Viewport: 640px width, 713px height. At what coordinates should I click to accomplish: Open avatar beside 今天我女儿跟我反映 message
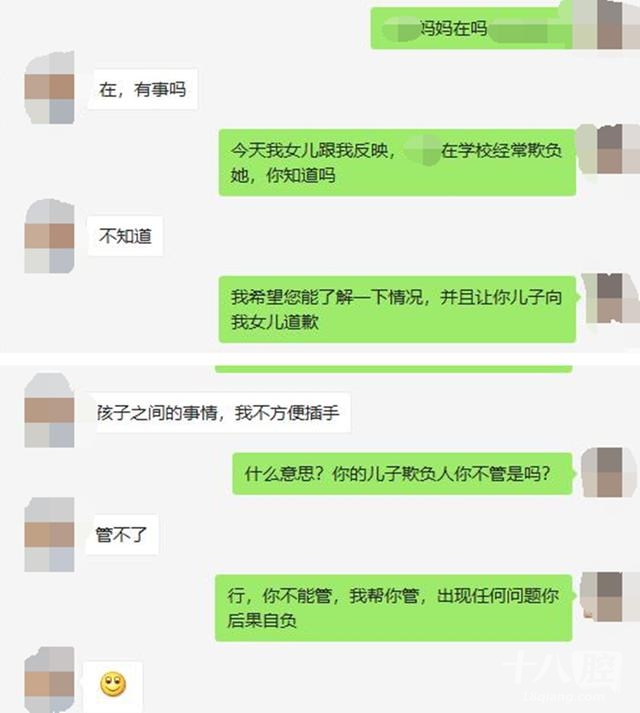609,149
